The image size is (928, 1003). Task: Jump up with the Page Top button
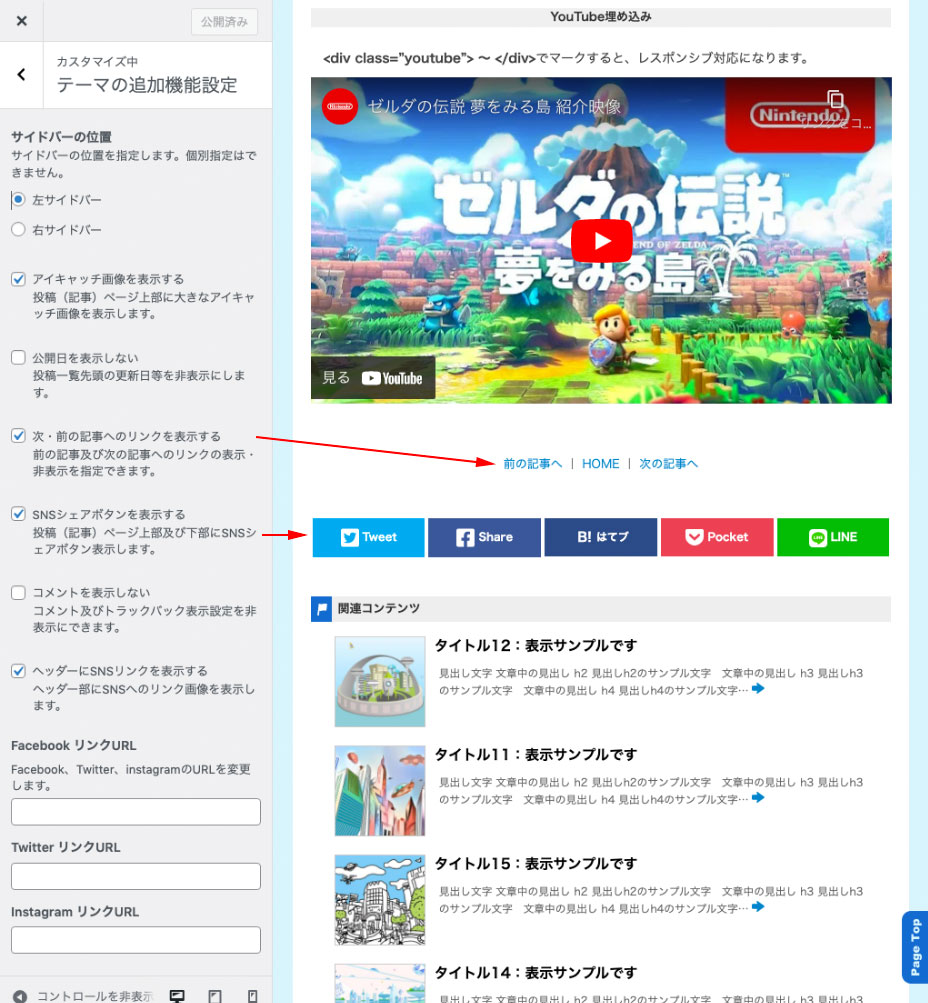tap(915, 947)
